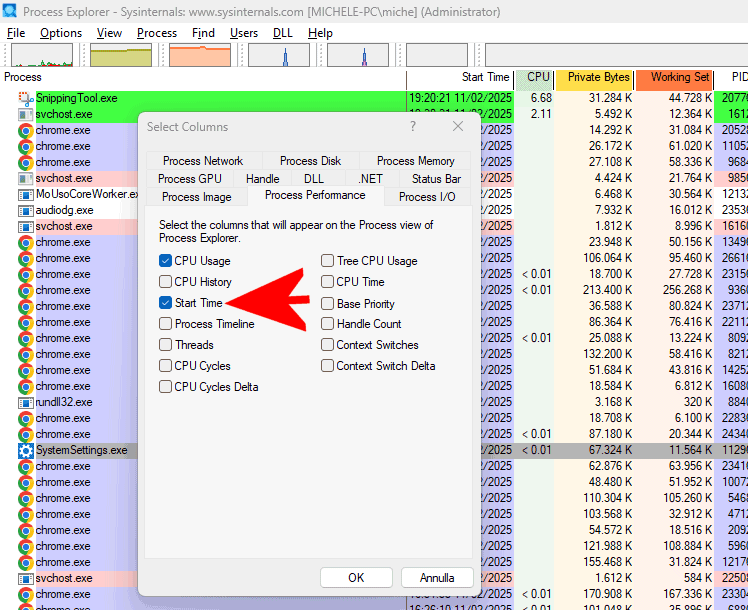
Task: Disable the CPU Usage checkbox
Action: click(x=165, y=260)
